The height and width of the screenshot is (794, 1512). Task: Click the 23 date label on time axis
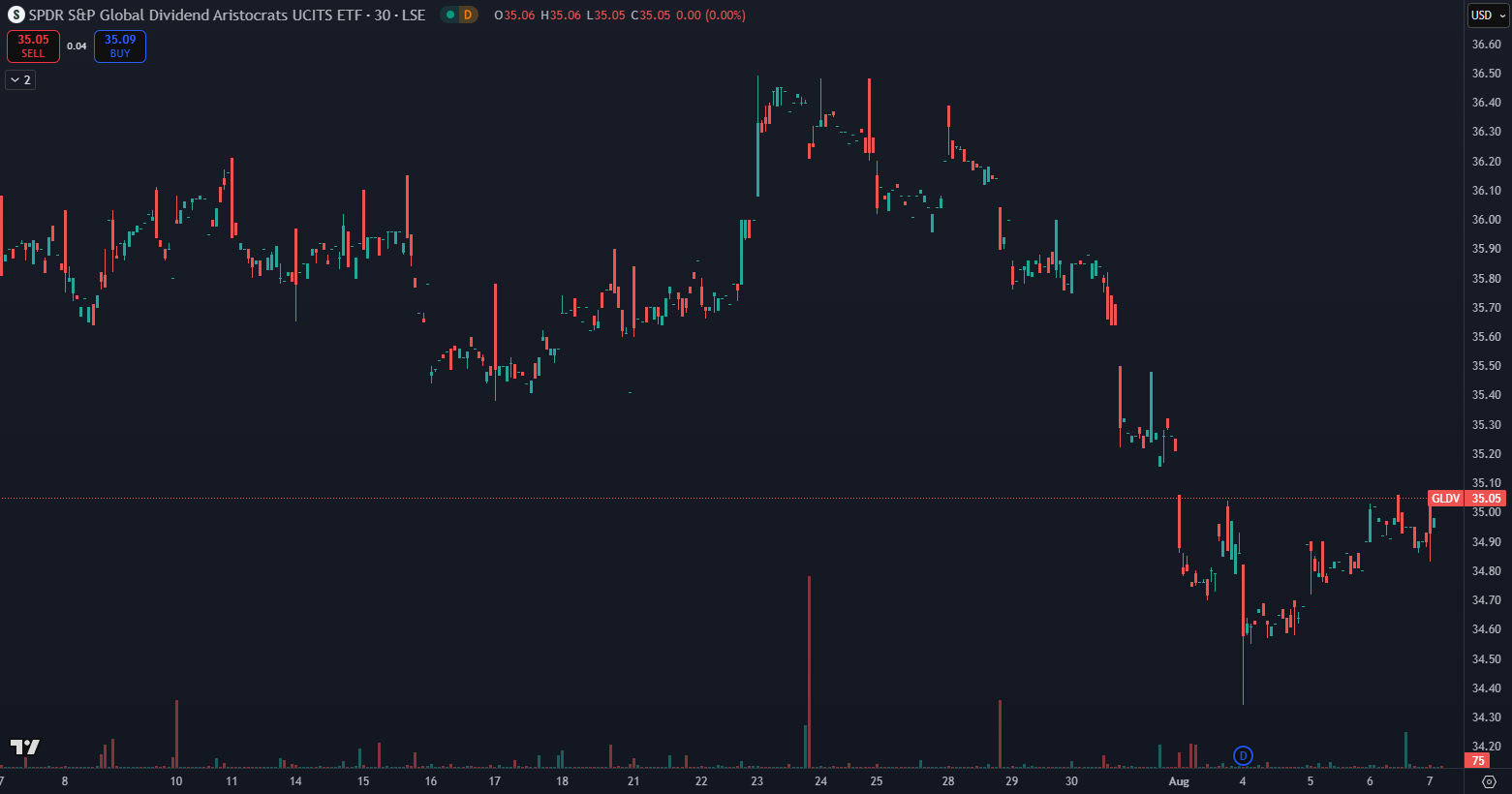[756, 781]
